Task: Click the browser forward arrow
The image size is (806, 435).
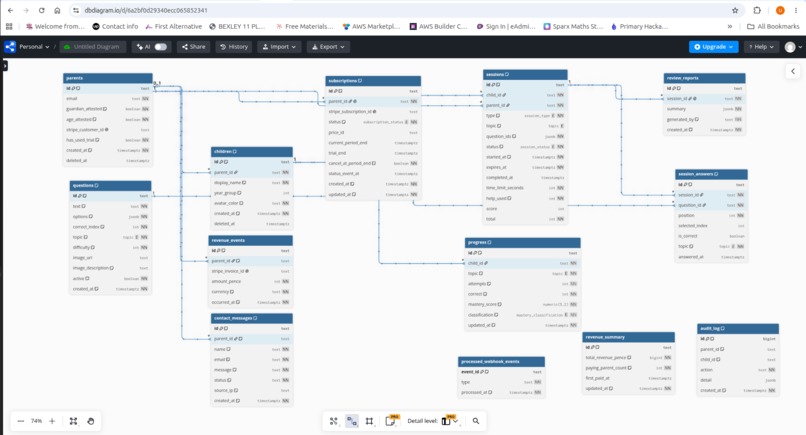Action: (26, 10)
